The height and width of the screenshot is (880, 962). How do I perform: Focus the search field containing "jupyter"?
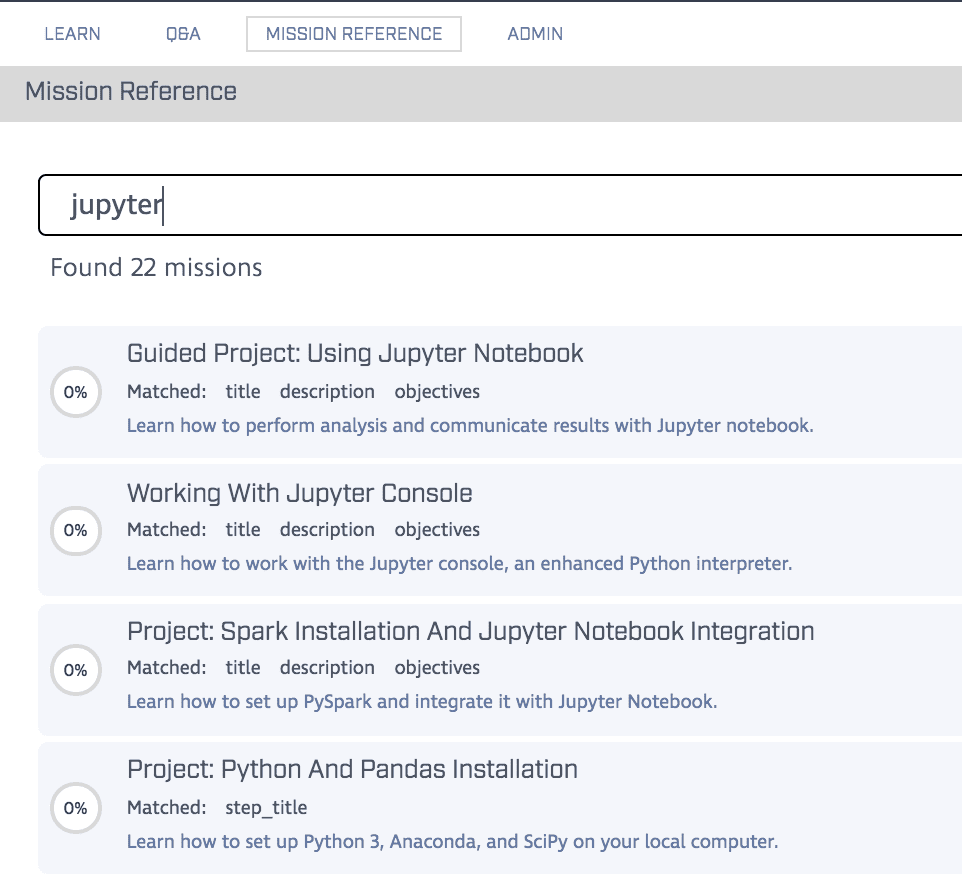(500, 205)
